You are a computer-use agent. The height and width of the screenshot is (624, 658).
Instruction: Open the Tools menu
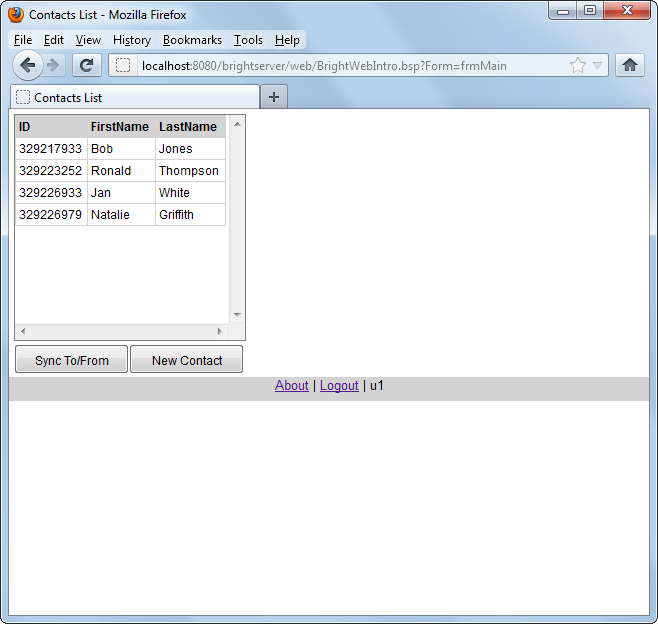(248, 40)
